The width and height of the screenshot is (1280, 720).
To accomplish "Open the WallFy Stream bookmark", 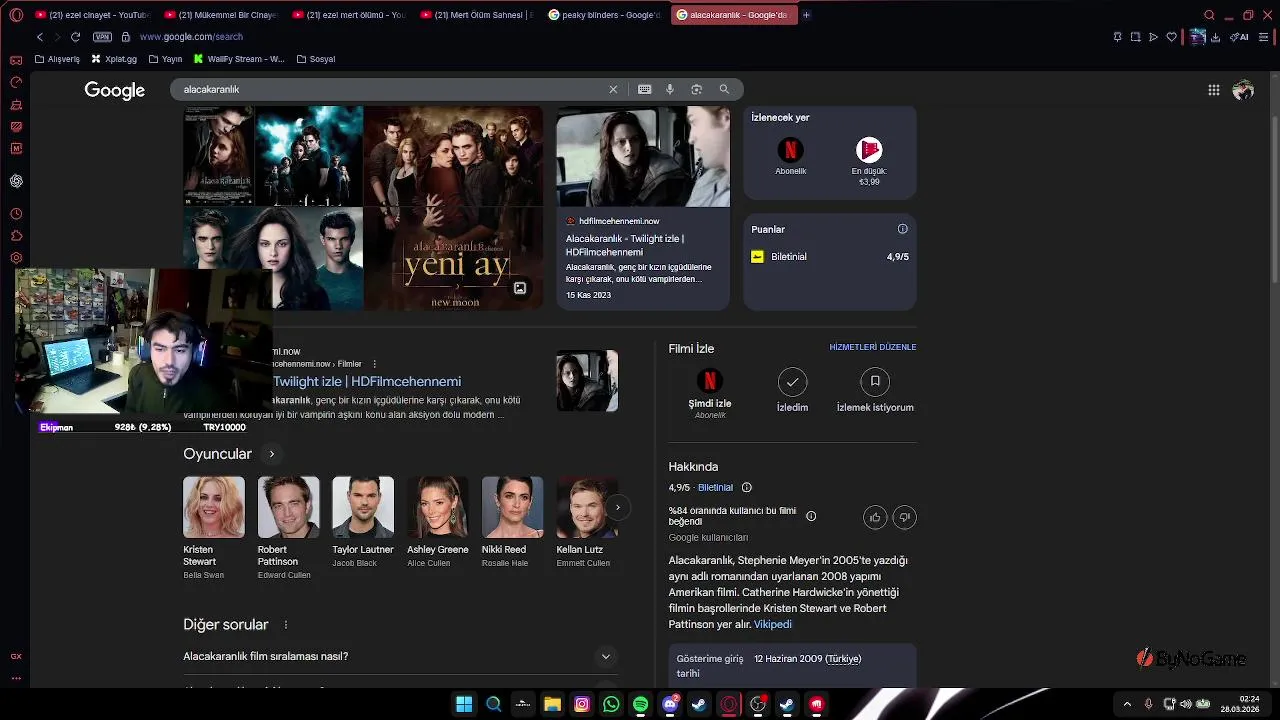I will point(239,59).
